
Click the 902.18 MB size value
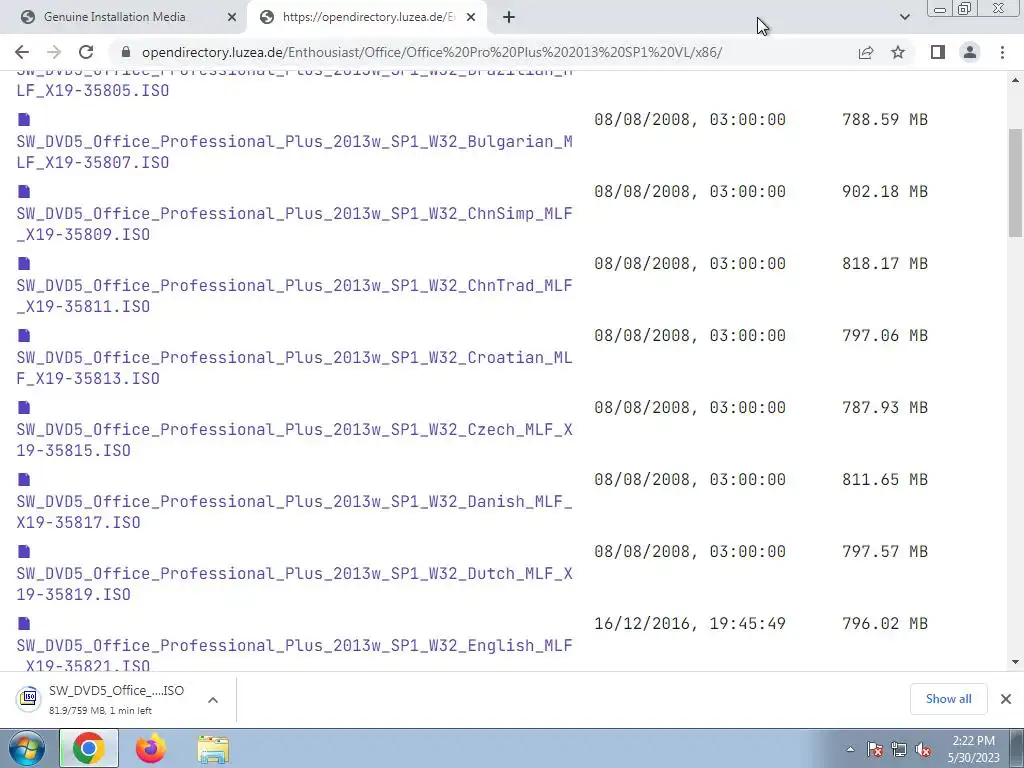point(885,191)
